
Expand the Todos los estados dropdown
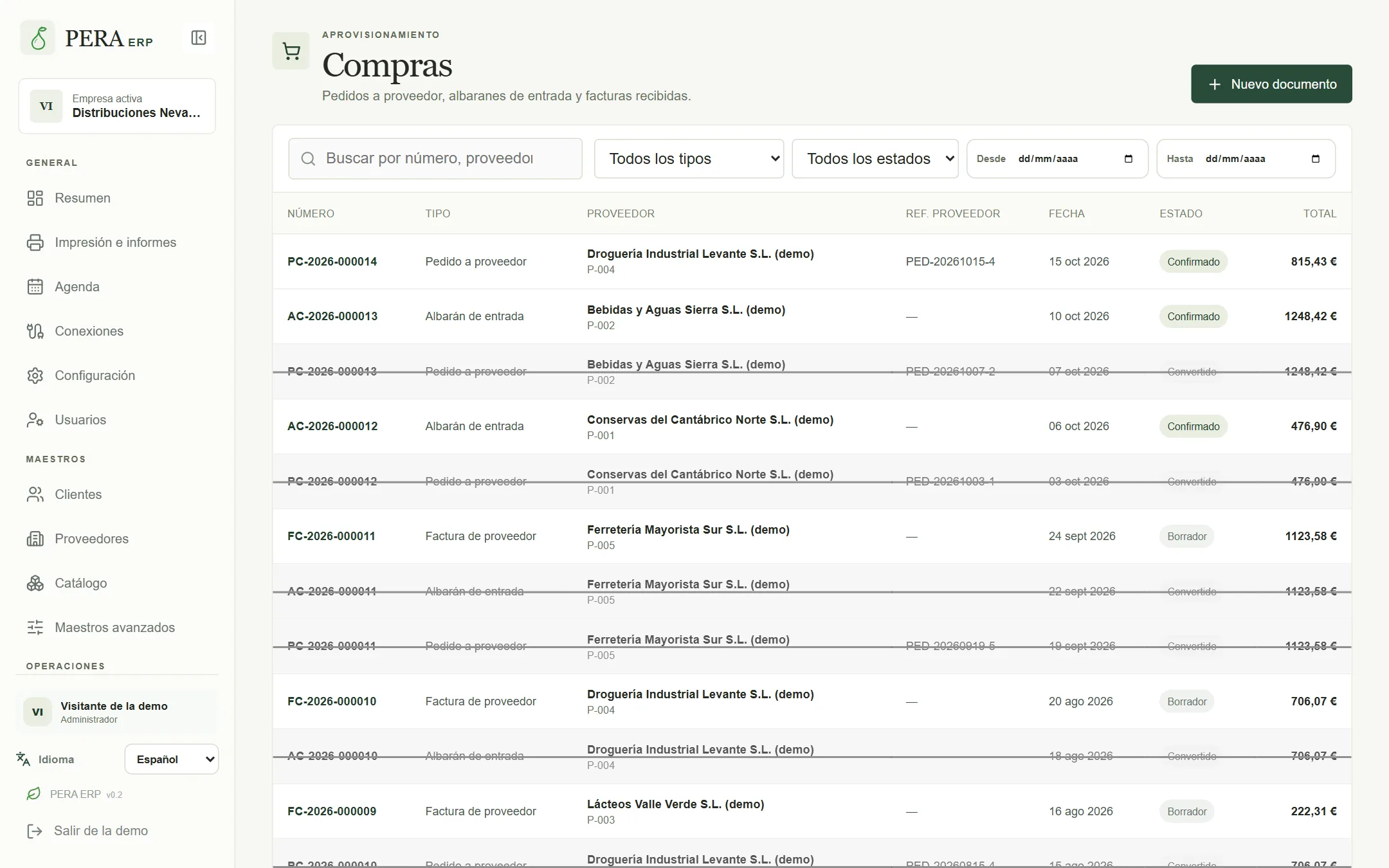click(875, 159)
